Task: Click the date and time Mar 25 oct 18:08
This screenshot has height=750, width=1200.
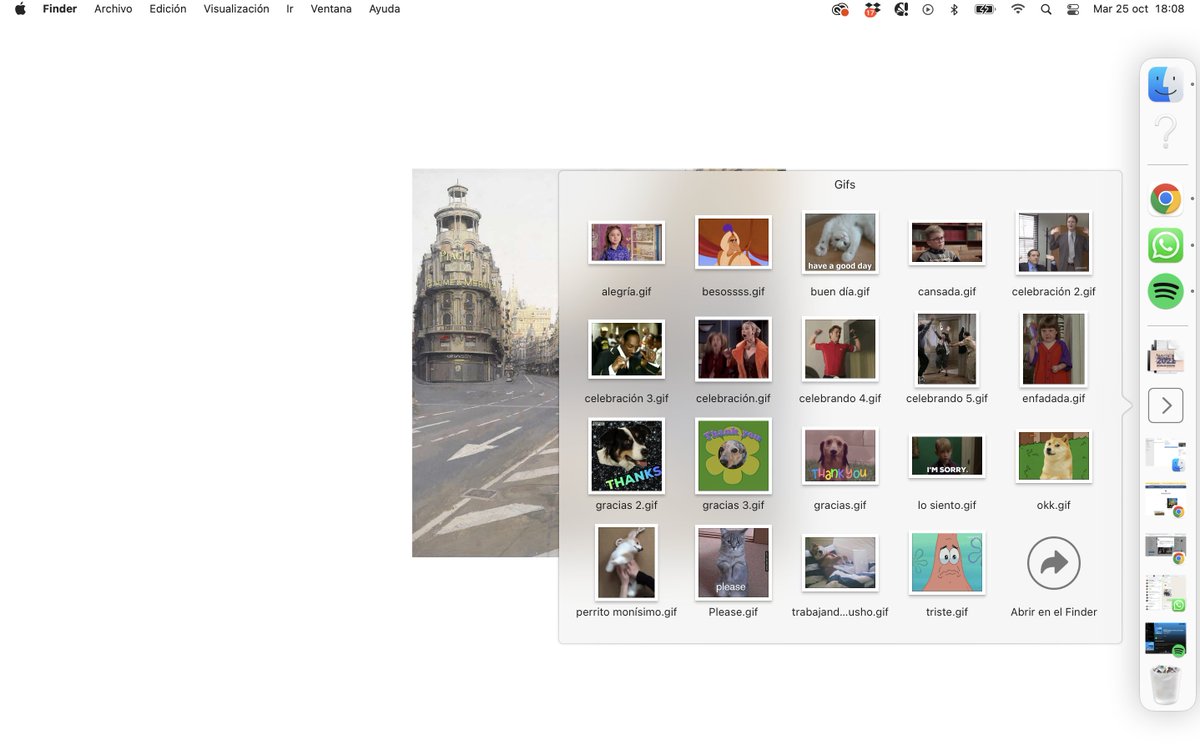Action: (x=1139, y=9)
